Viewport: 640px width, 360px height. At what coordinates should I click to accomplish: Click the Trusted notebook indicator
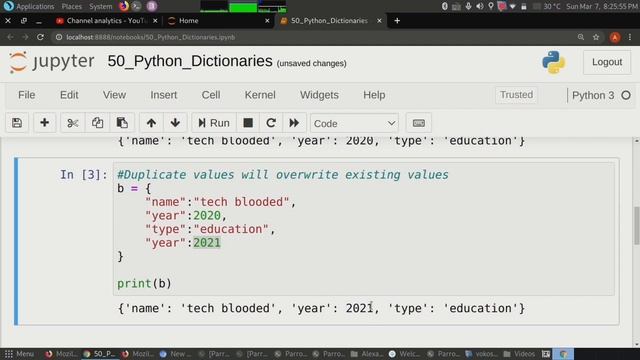pos(516,95)
